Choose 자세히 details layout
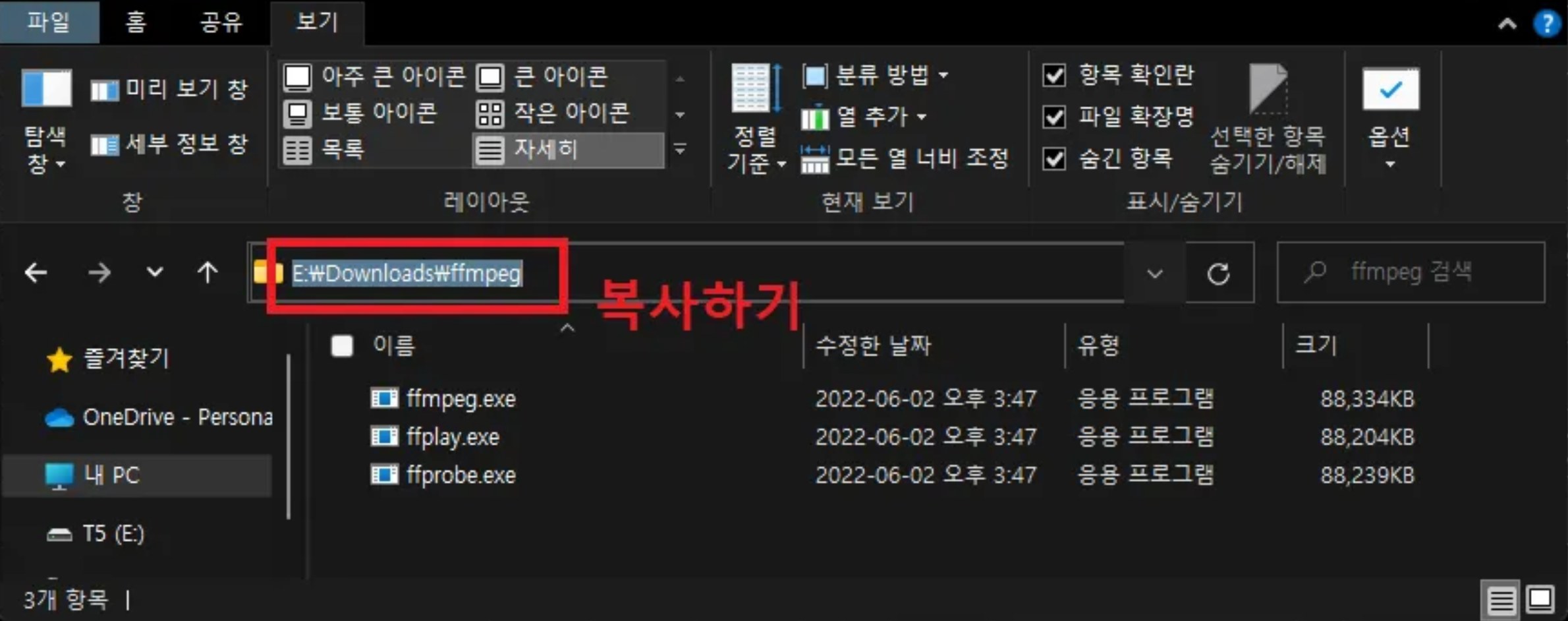This screenshot has height=621, width=1568. 568,150
